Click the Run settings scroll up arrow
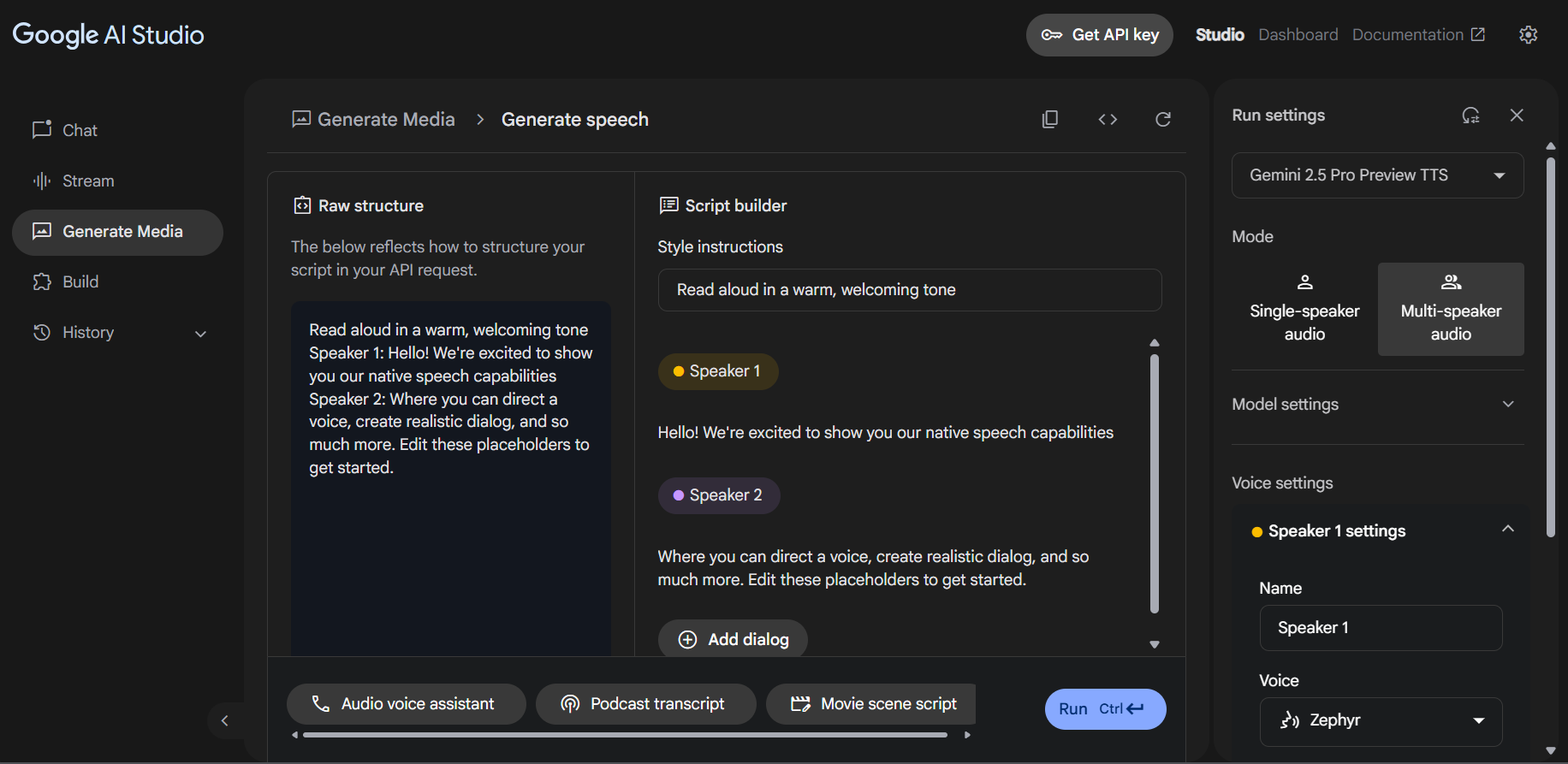 pyautogui.click(x=1551, y=146)
